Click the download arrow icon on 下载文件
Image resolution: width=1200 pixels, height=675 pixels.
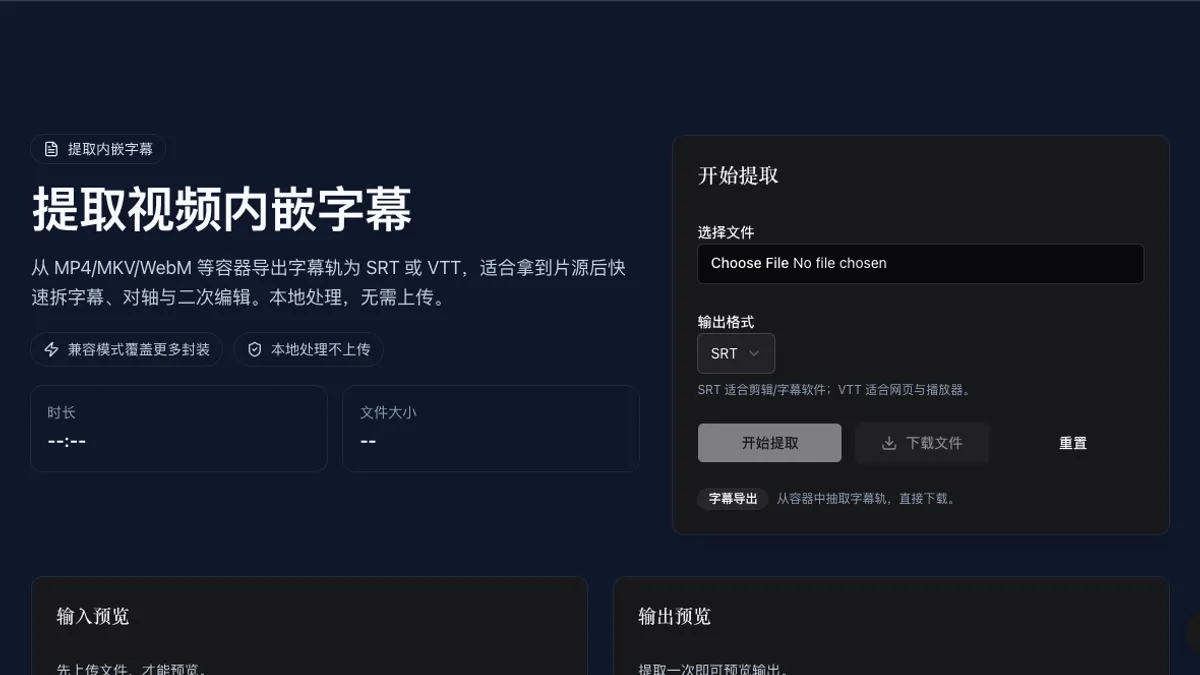pos(889,443)
